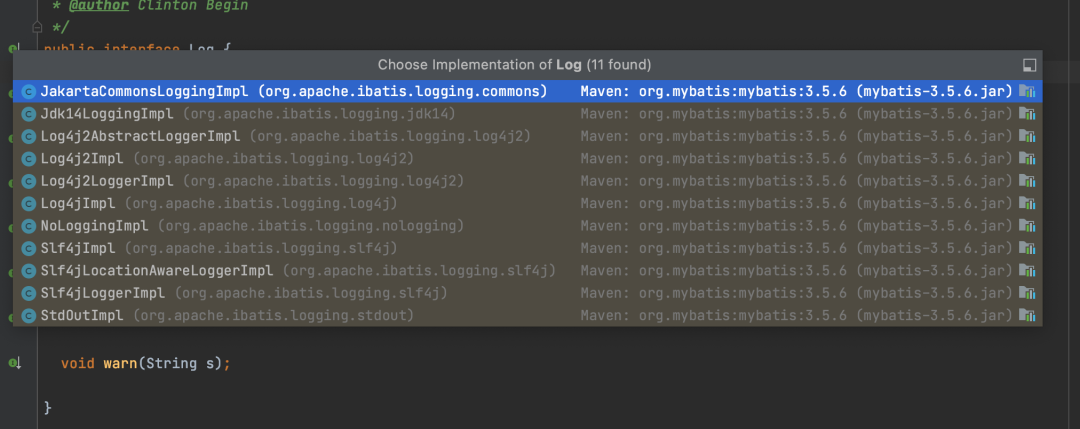Click library icon on Log4j2AbstractLoggerImpl row

[1027, 136]
